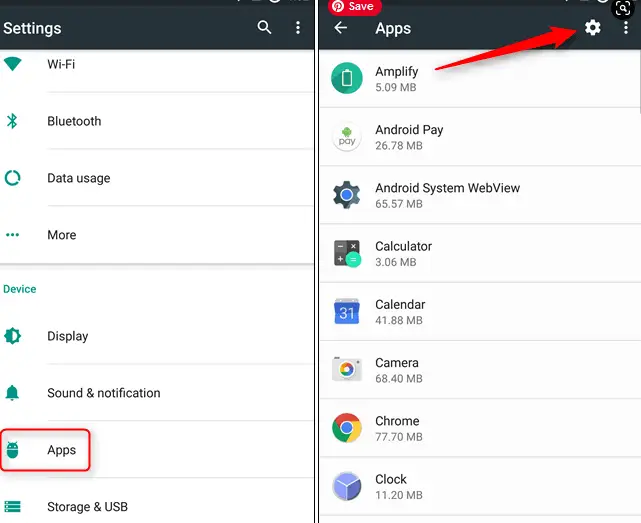The image size is (641, 523).
Task: Open Android System WebView details
Action: (x=480, y=195)
